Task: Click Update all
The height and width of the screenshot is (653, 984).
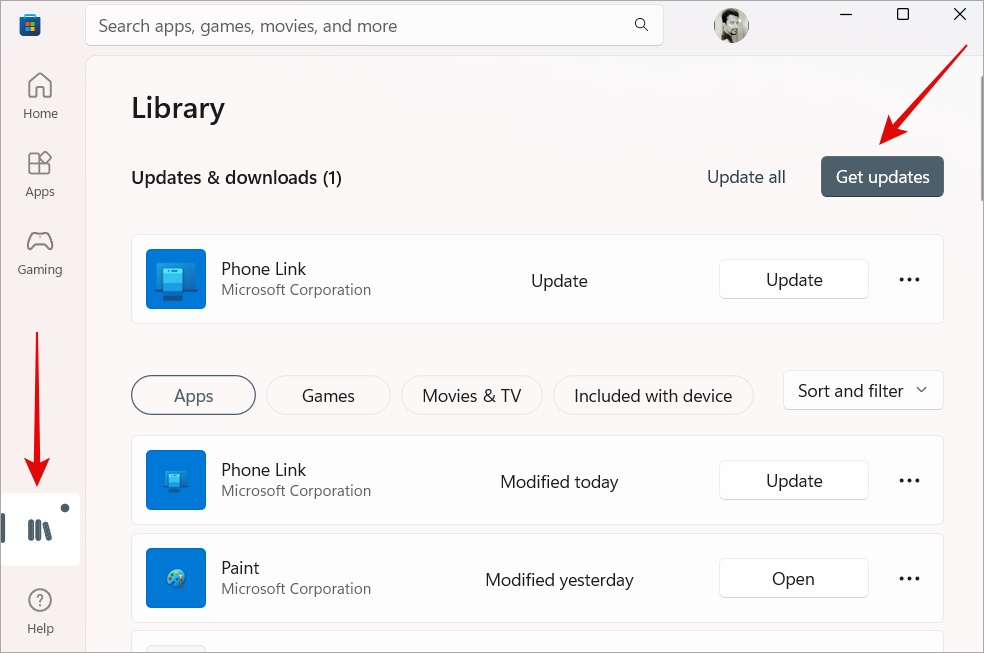Action: pyautogui.click(x=746, y=177)
